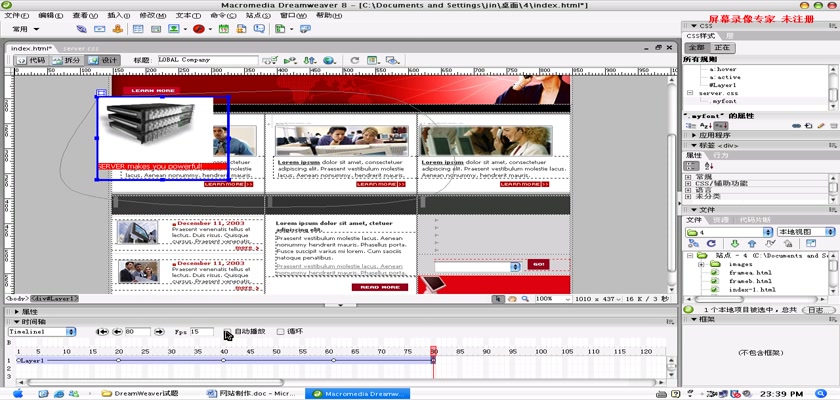Viewport: 840px width, 400px height.
Task: Open the Visual Aids eye icon
Action: [x=393, y=61]
